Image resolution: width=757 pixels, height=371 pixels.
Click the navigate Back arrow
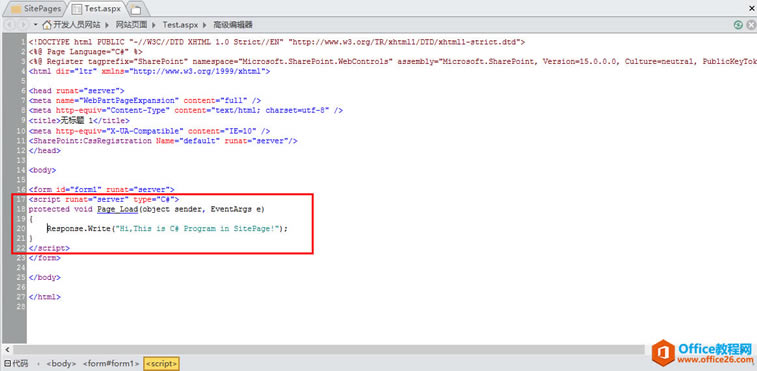pos(9,25)
